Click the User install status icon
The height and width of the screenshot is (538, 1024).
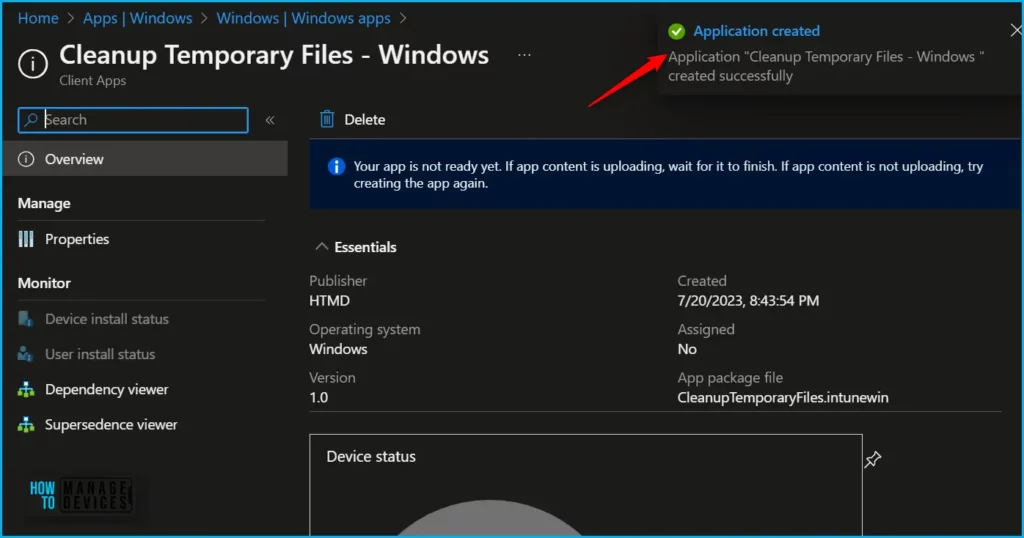[x=25, y=354]
